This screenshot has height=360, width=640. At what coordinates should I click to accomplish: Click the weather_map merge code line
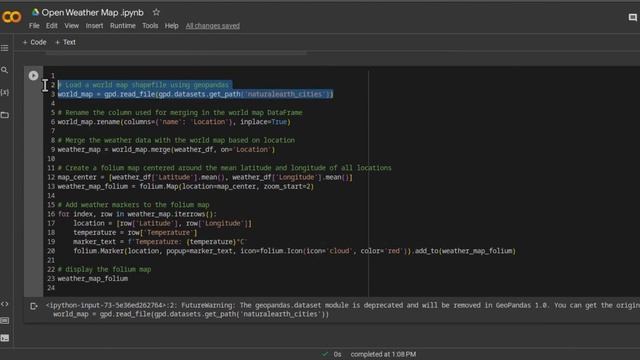[166, 150]
